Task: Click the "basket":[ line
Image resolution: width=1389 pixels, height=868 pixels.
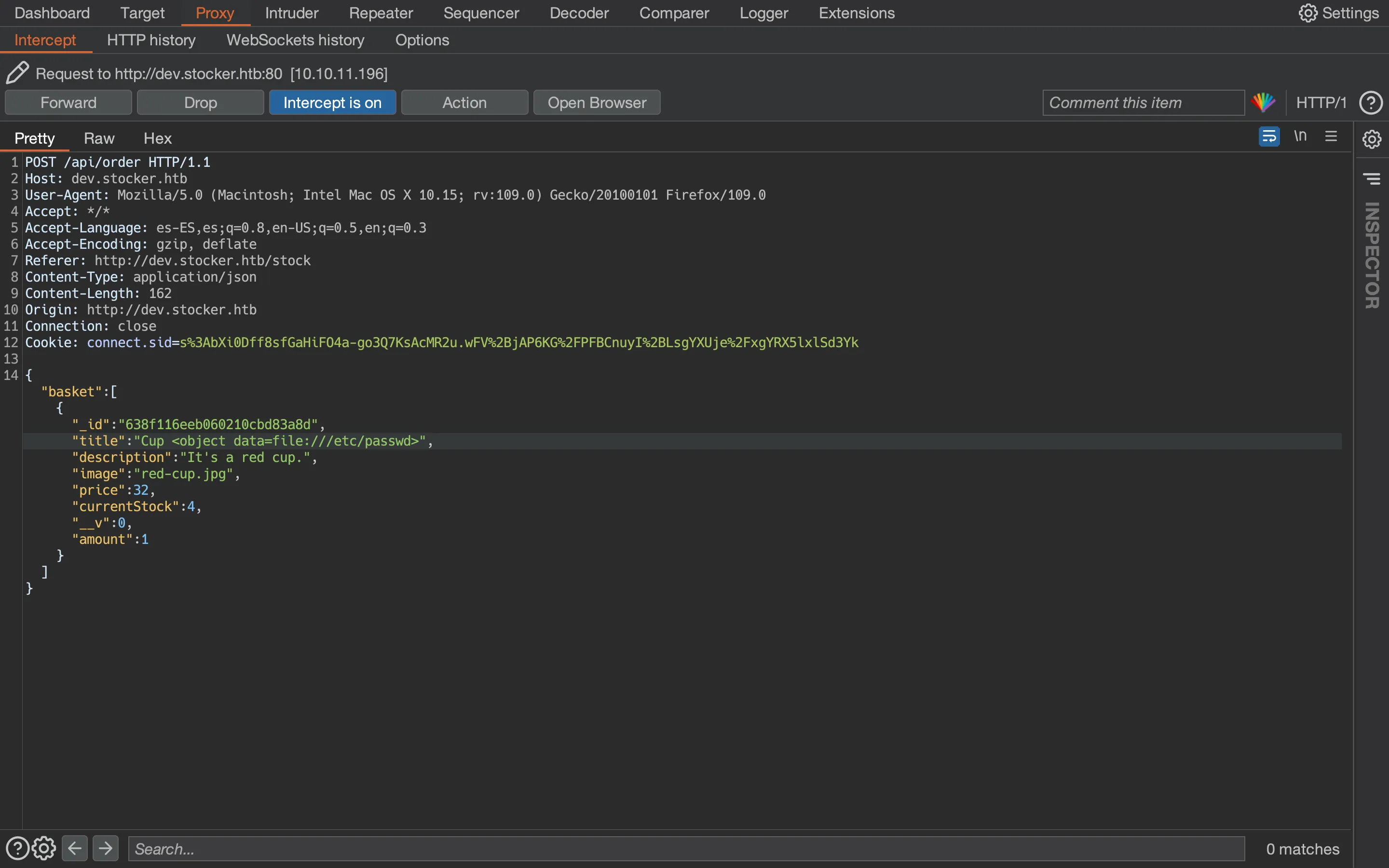Action: point(79,392)
